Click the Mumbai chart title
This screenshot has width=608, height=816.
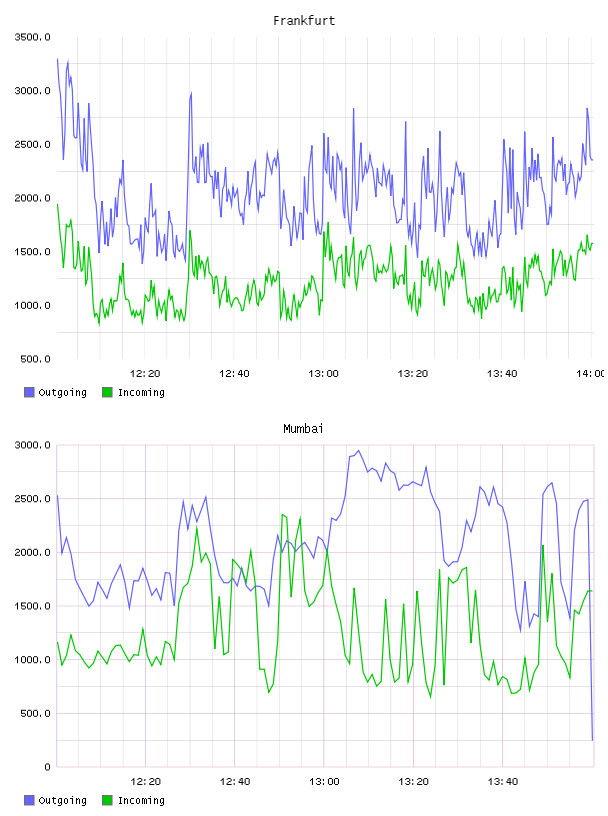click(x=303, y=429)
